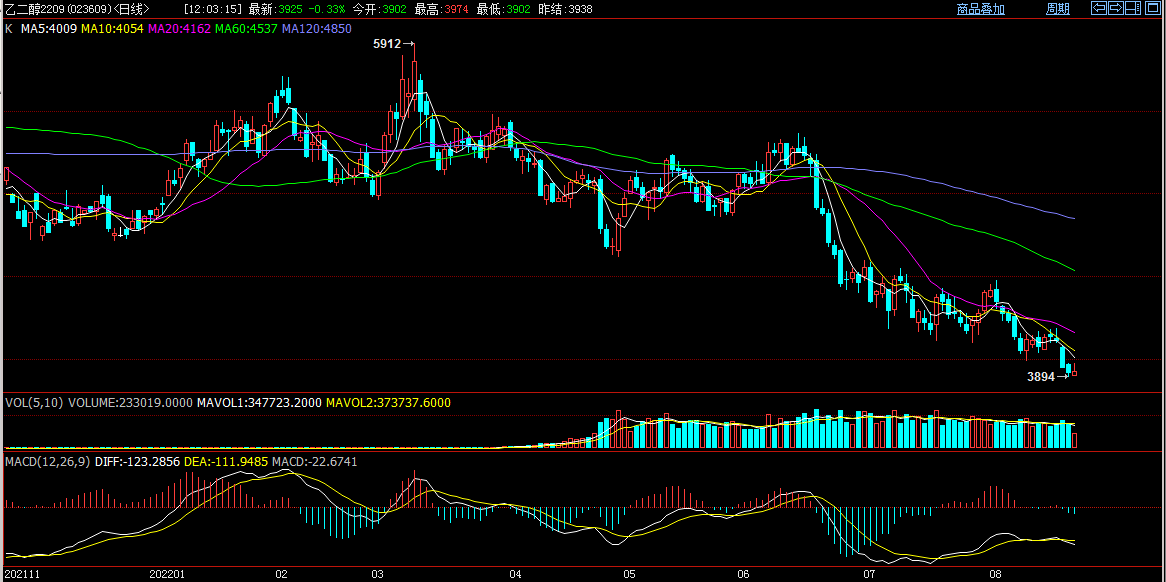The image size is (1166, 582).
Task: Click the MAVOL2:373737.6000 value
Action: 388,402
